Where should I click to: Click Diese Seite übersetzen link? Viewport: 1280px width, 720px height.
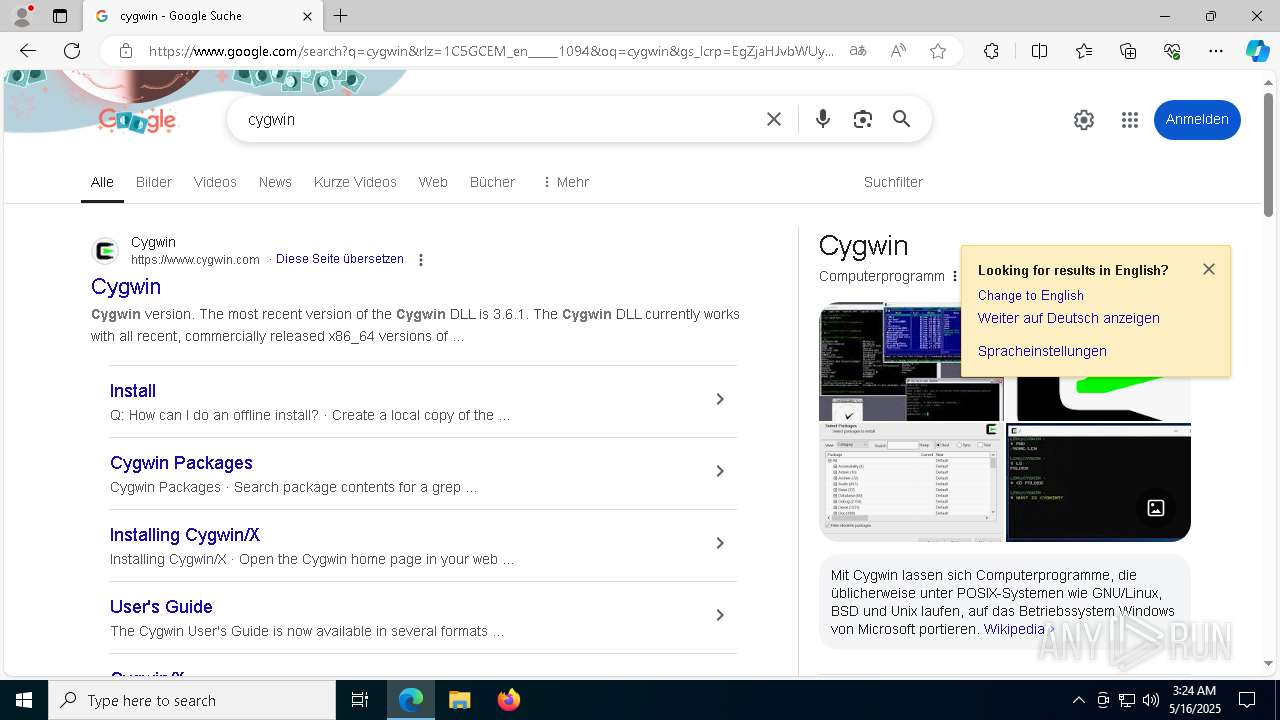340,259
